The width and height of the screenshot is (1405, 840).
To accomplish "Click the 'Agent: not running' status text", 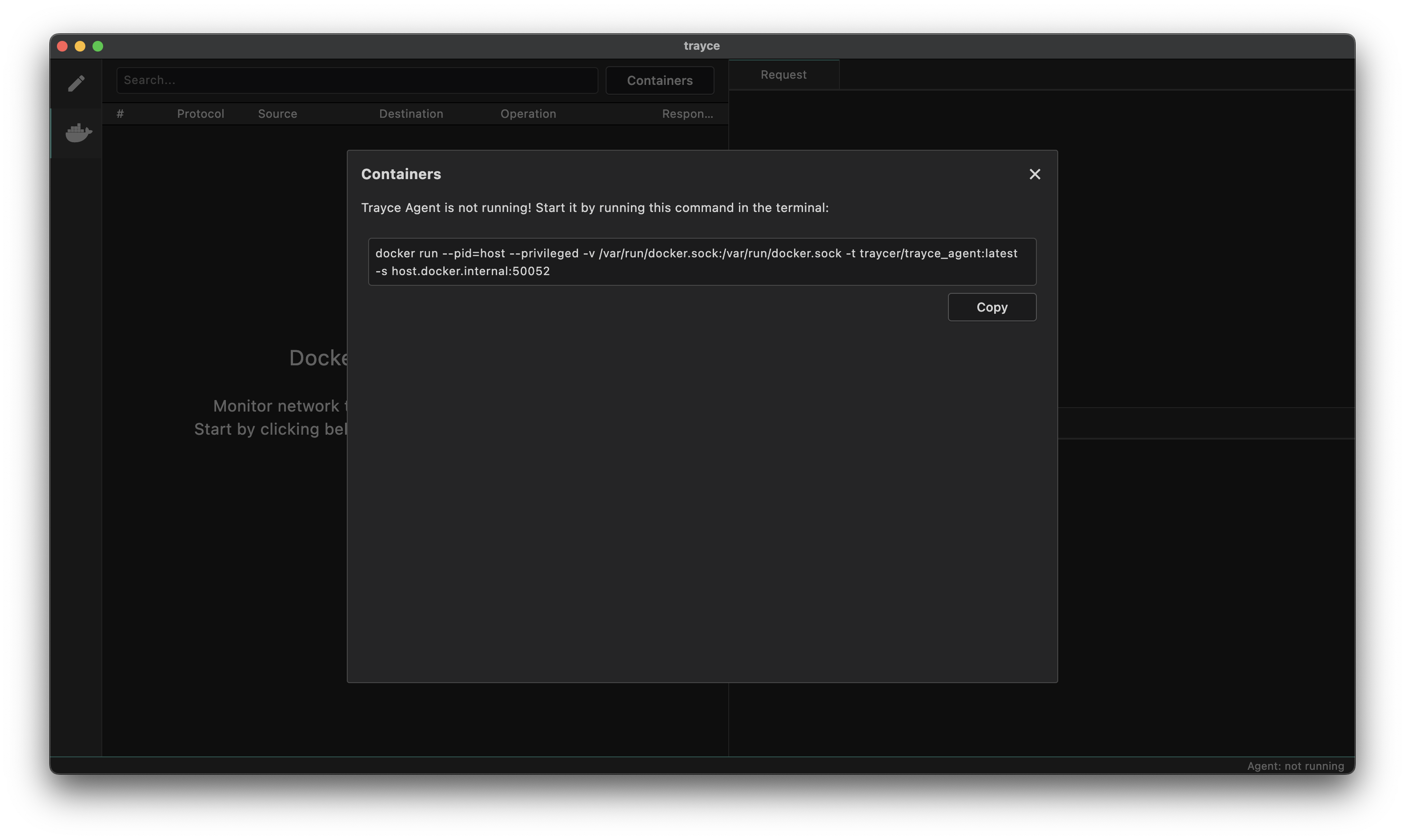I will [1295, 766].
